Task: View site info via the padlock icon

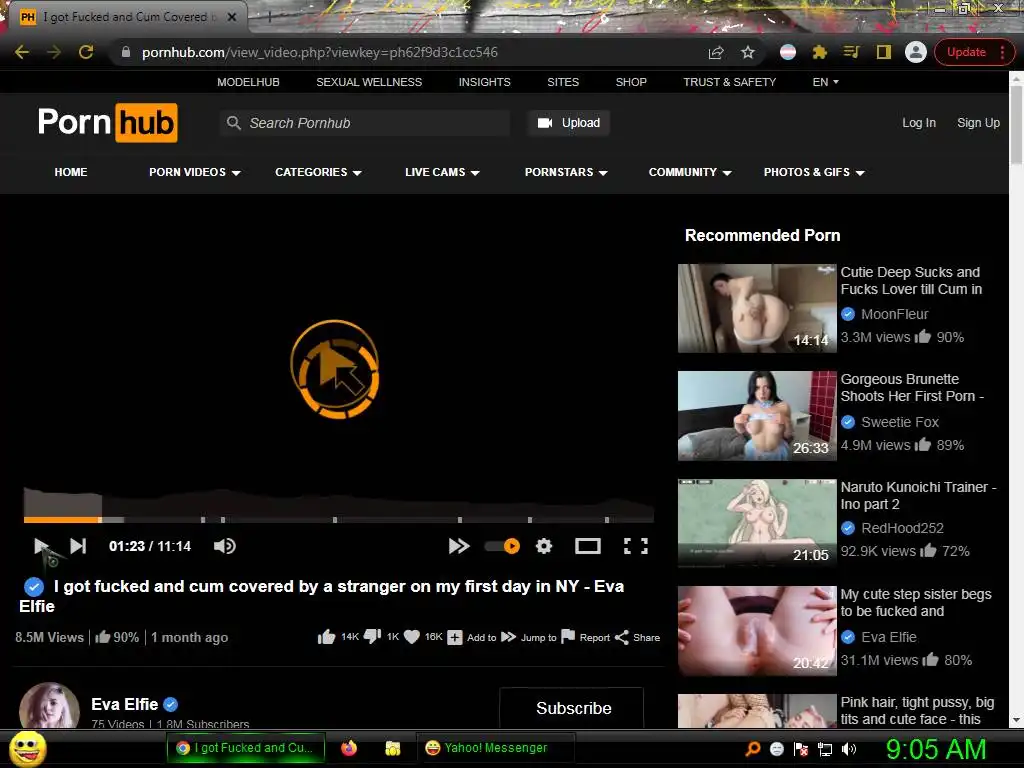Action: (x=126, y=52)
